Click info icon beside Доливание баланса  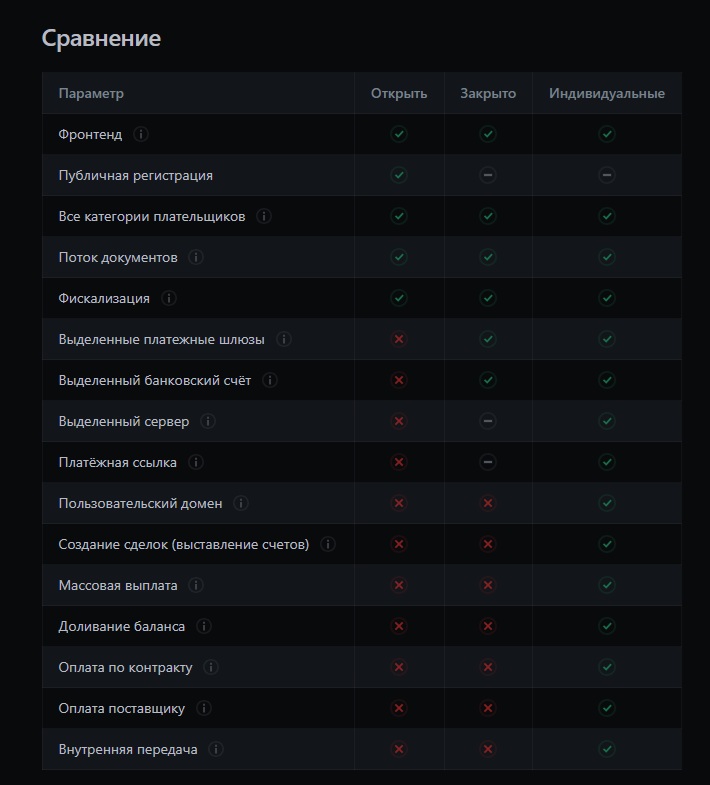[x=204, y=626]
